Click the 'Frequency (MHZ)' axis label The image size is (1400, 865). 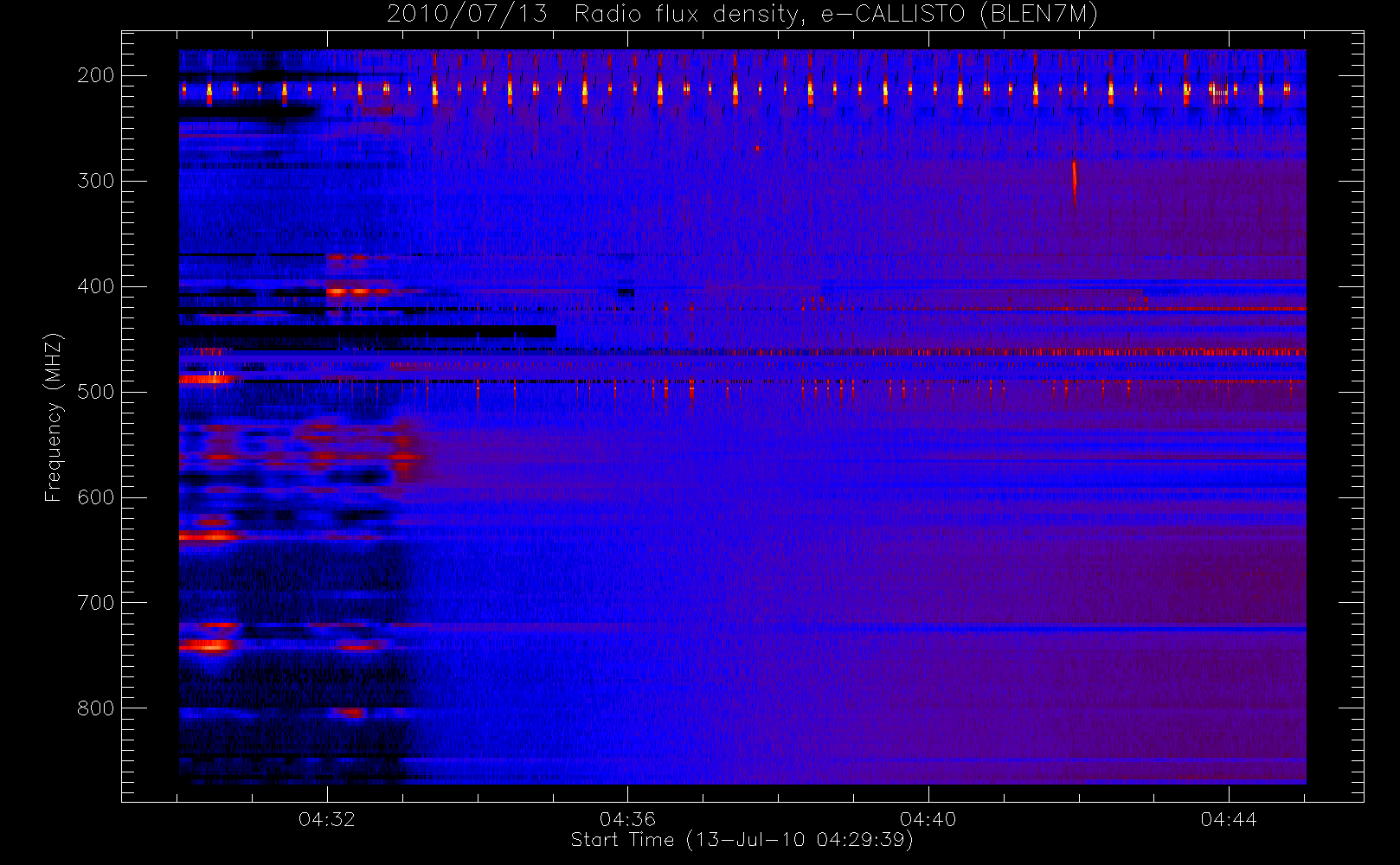point(54,417)
